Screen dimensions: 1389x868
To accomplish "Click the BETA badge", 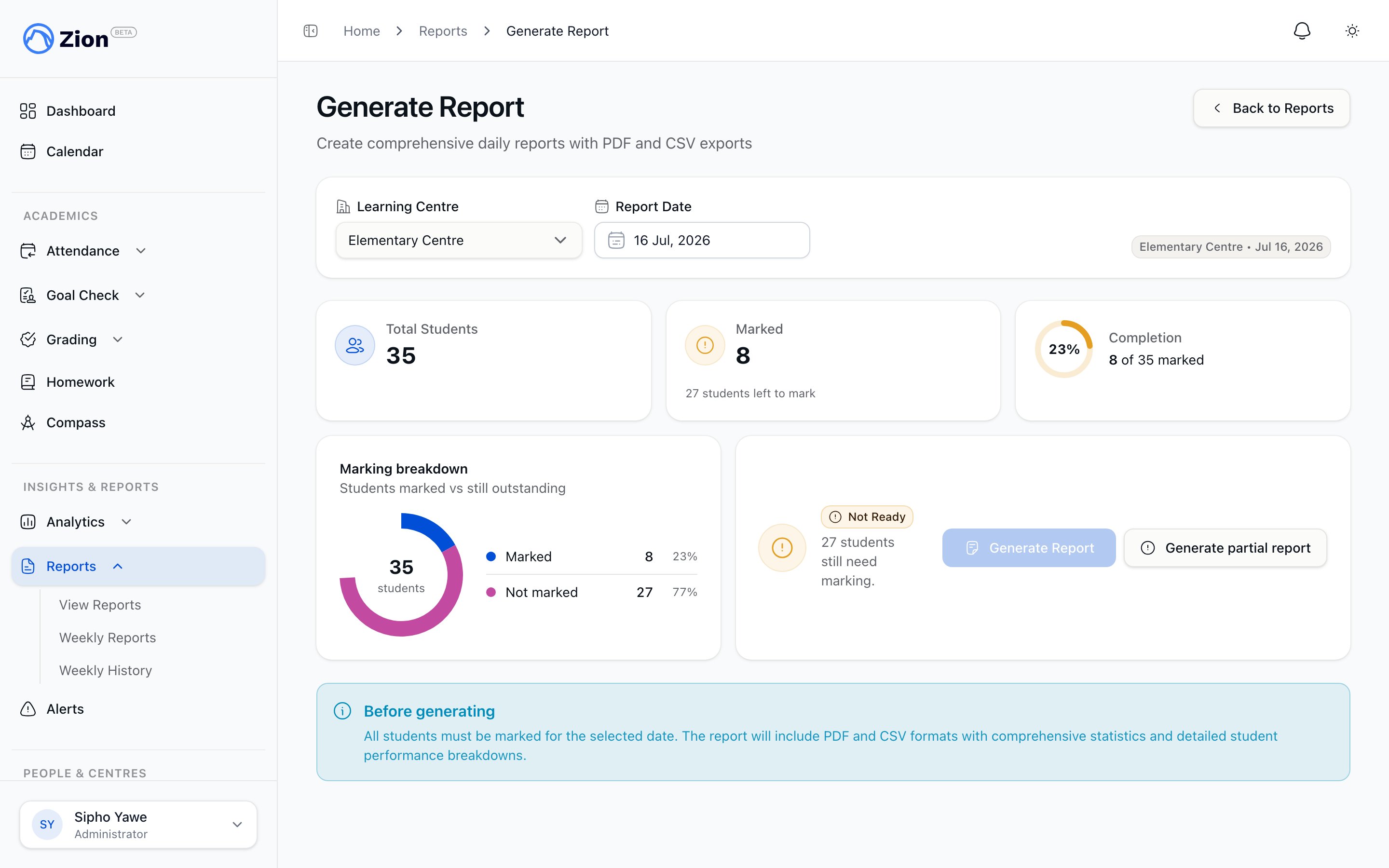I will [123, 32].
